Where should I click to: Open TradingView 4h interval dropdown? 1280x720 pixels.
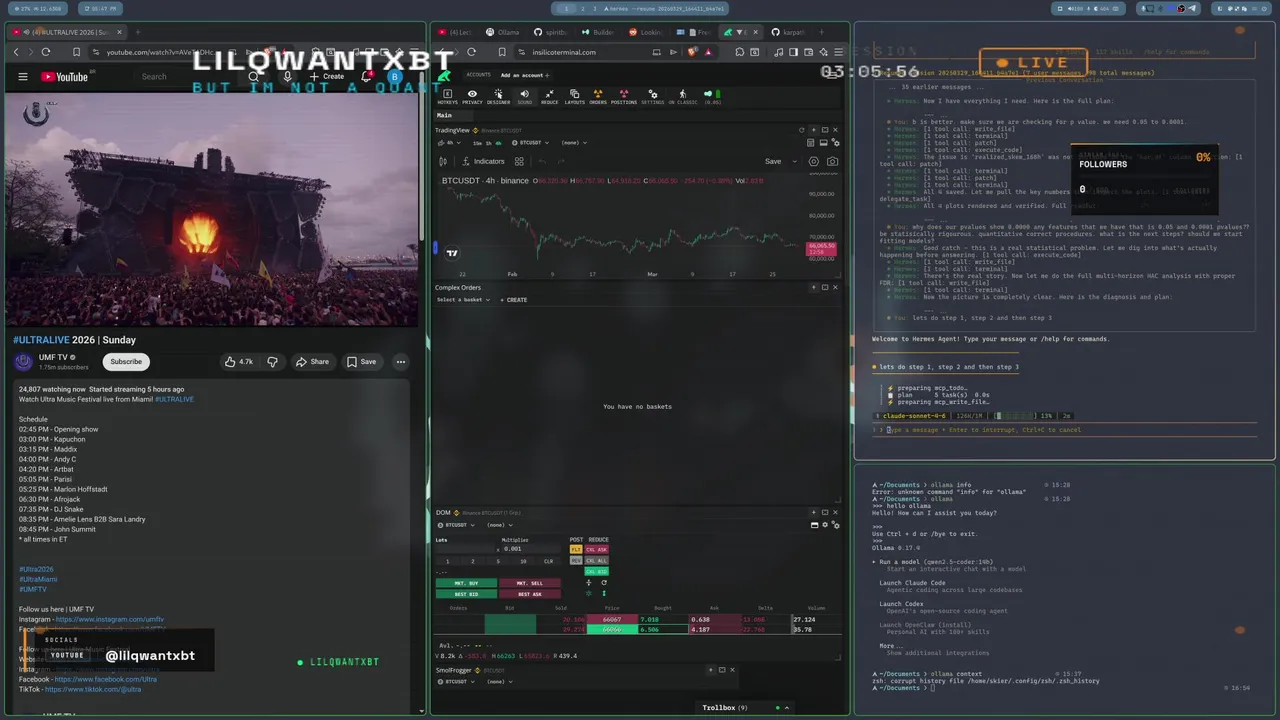(450, 143)
